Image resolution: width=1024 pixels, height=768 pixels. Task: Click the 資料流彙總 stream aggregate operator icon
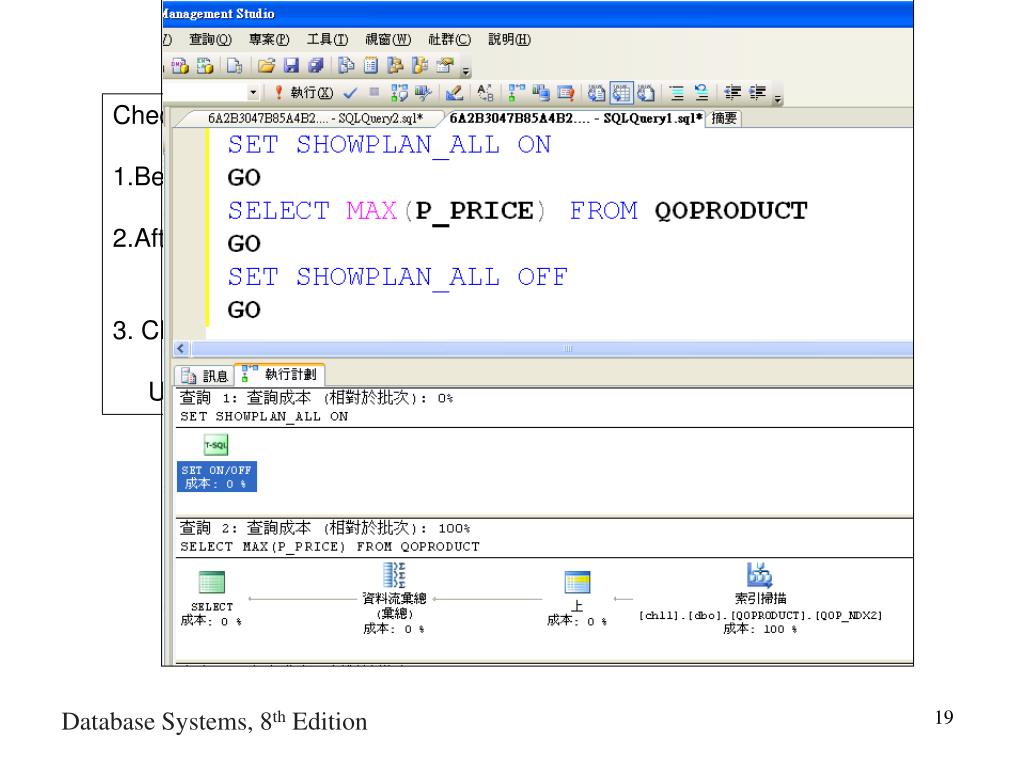pos(394,575)
